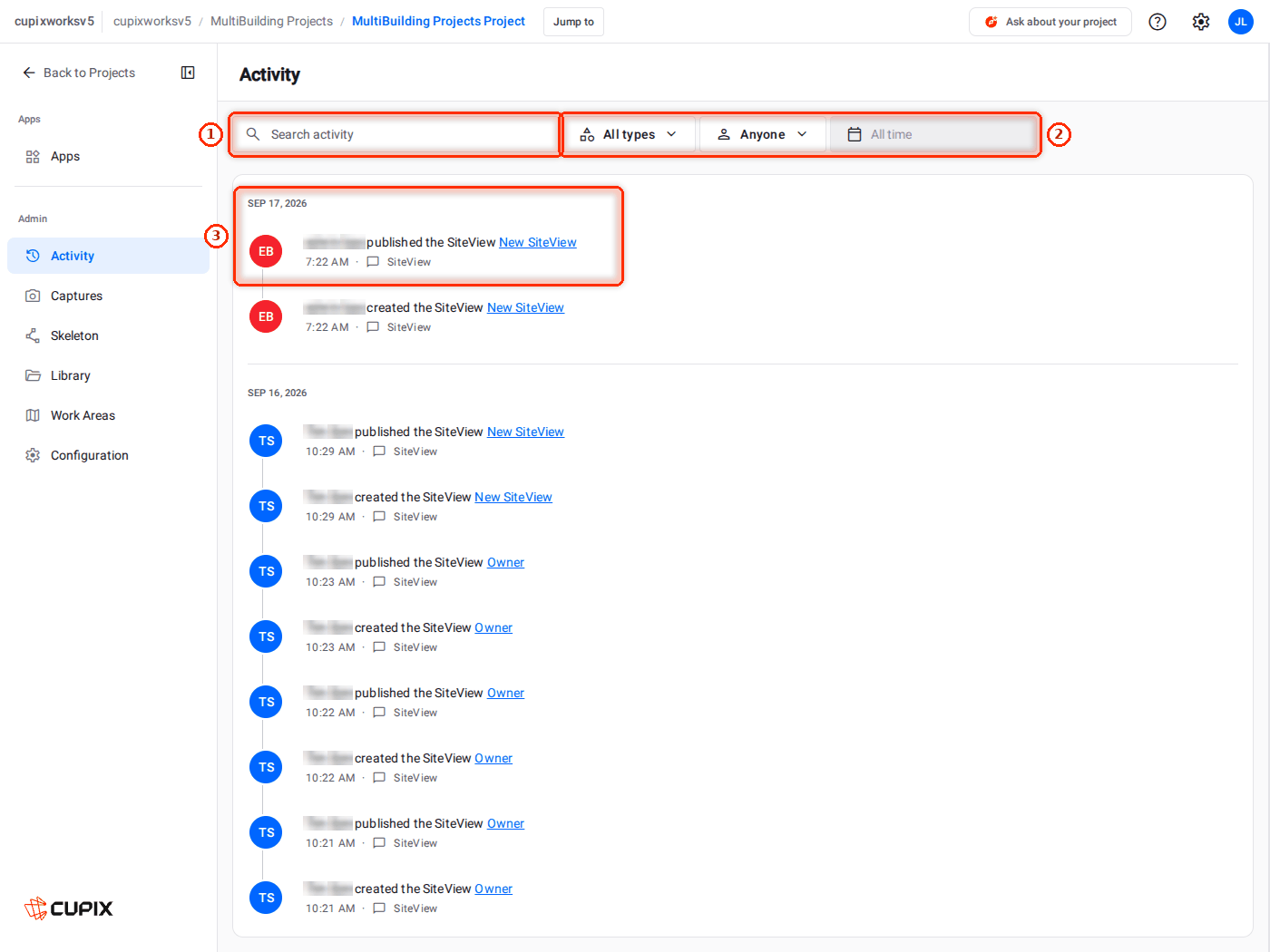Click cupixworksv5 workspace breadcrumb

152,21
